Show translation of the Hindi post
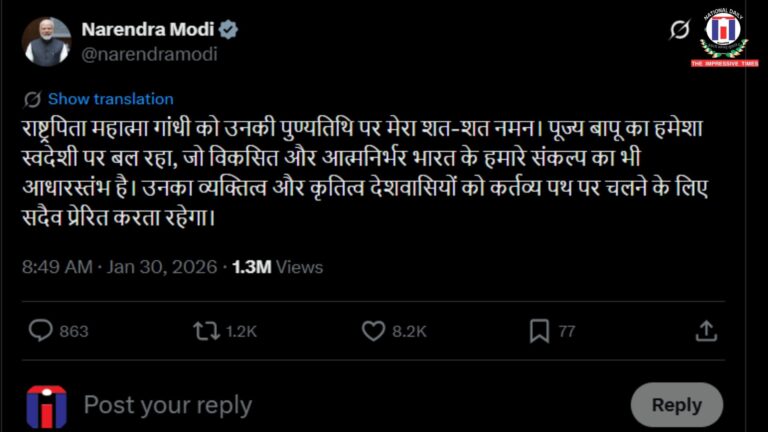Image resolution: width=768 pixels, height=432 pixels. click(110, 99)
